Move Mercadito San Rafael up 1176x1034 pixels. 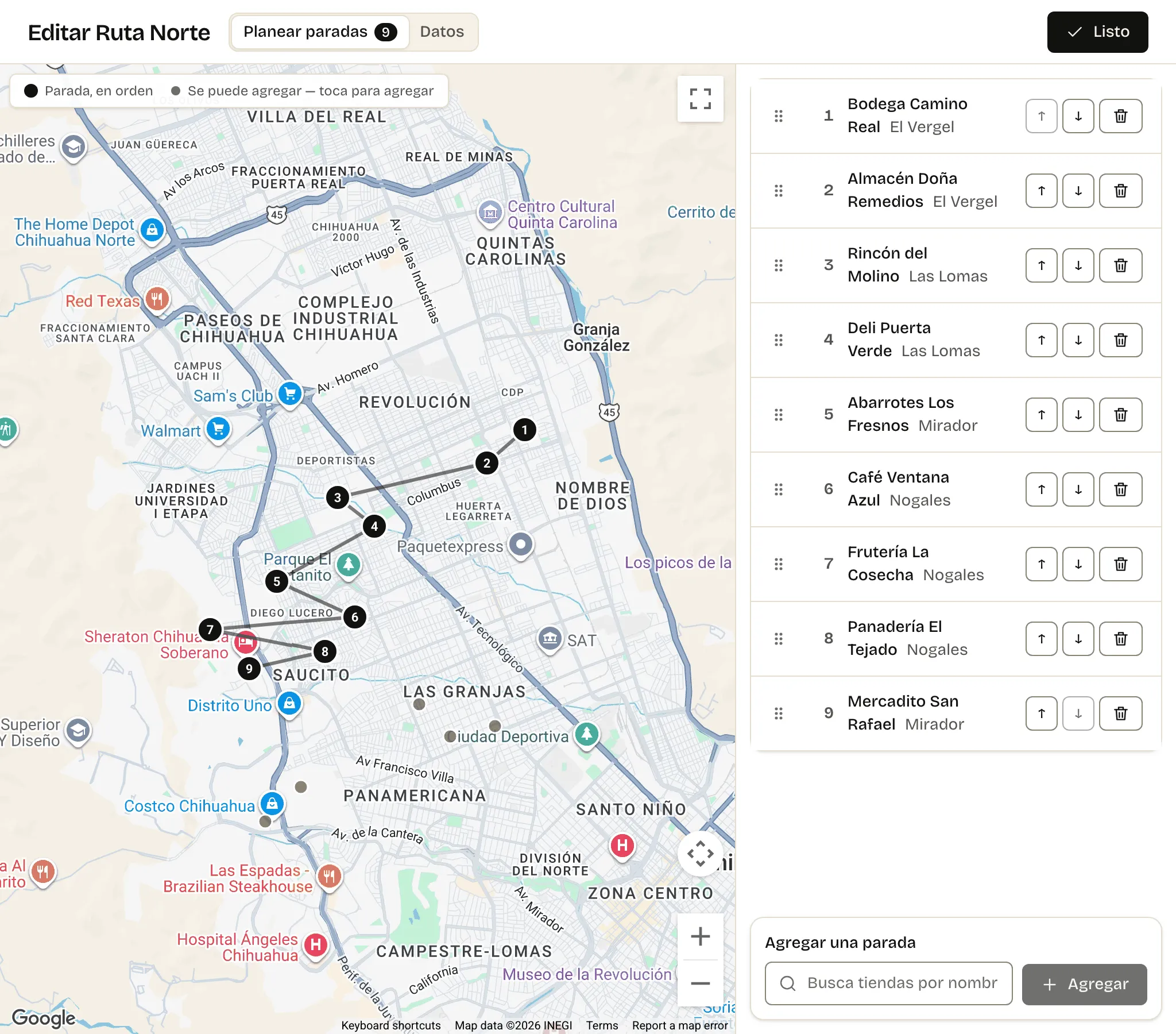pos(1041,713)
